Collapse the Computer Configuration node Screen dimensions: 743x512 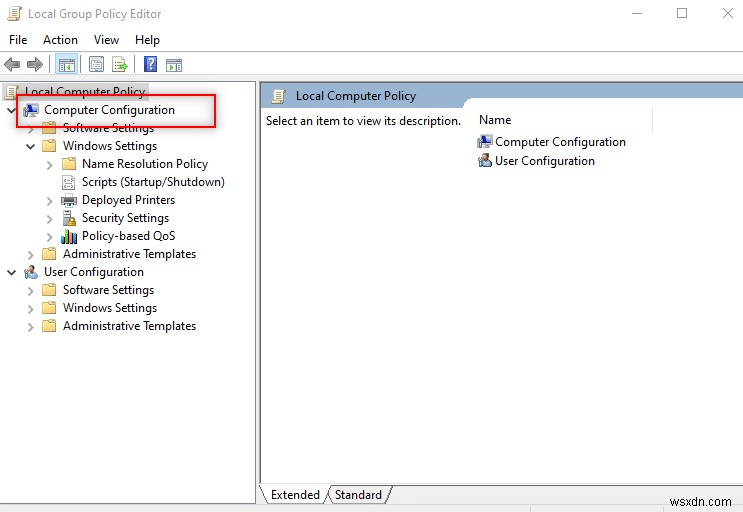pos(12,110)
